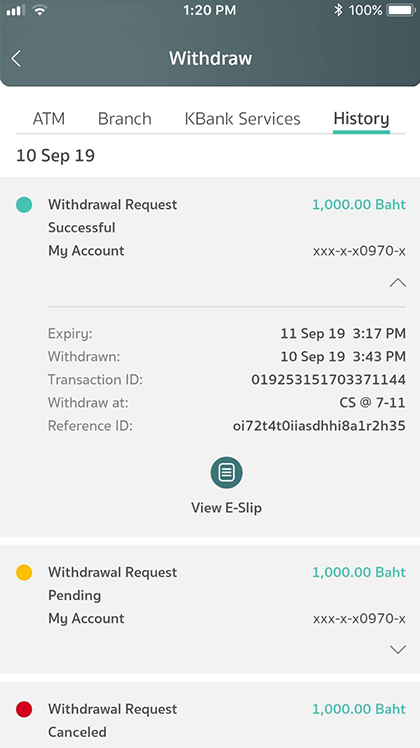Select the transaction ID 019253151703371144
The height and width of the screenshot is (748, 420).
click(x=328, y=380)
